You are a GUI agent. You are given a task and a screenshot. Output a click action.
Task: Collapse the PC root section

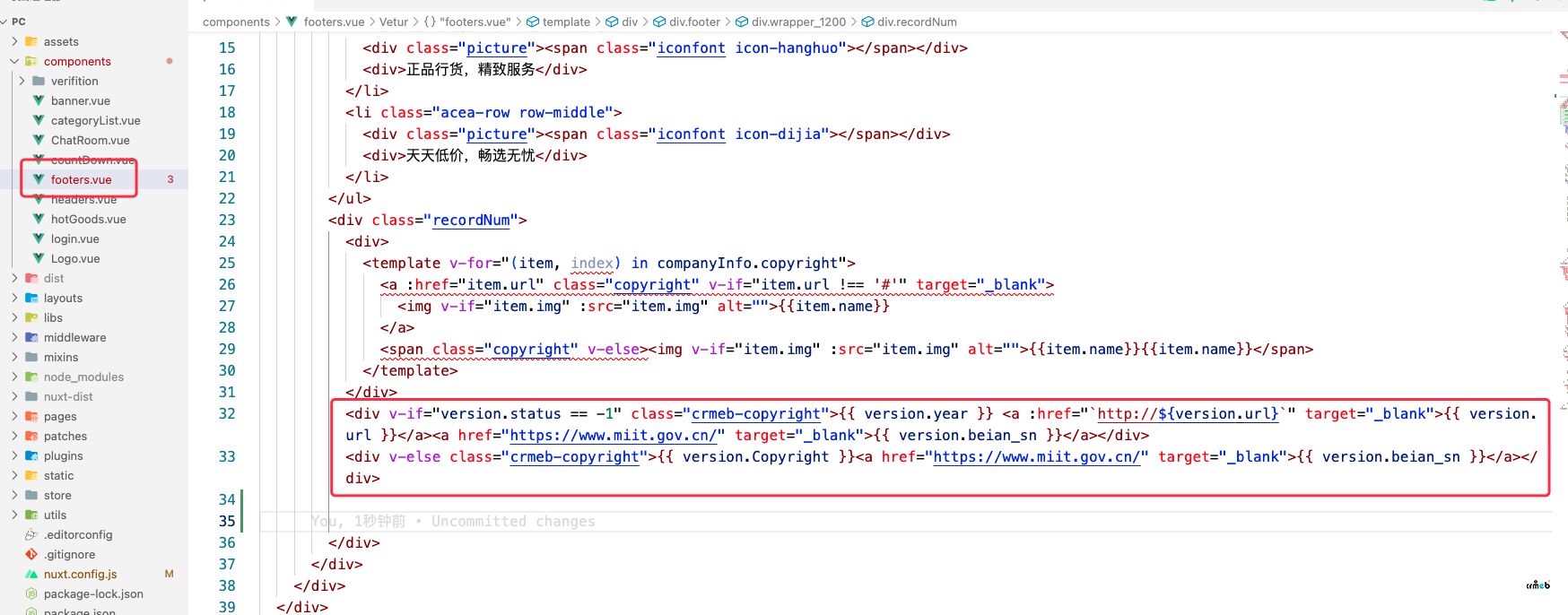pos(4,22)
